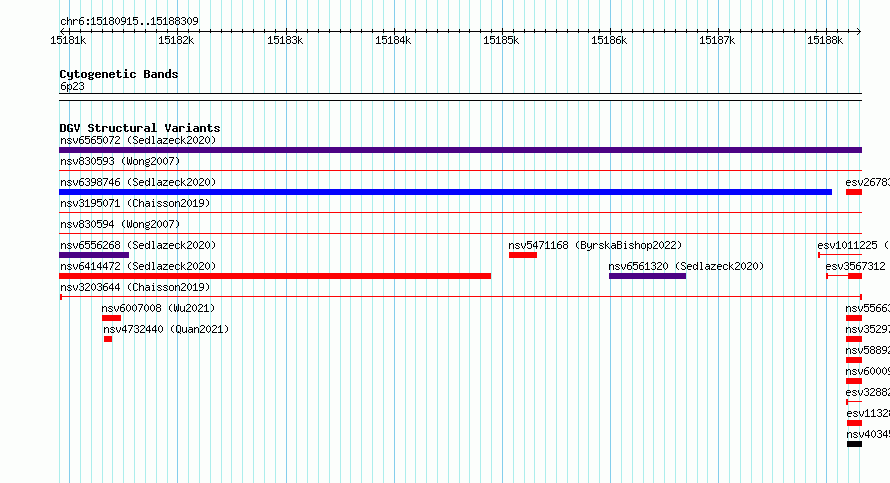Viewport: 890px width, 483px height.
Task: Select the DGV Structural Variants track title
Action: pos(140,128)
